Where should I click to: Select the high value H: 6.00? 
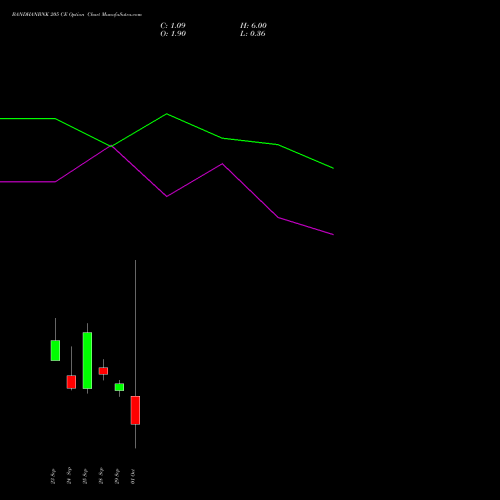[253, 26]
